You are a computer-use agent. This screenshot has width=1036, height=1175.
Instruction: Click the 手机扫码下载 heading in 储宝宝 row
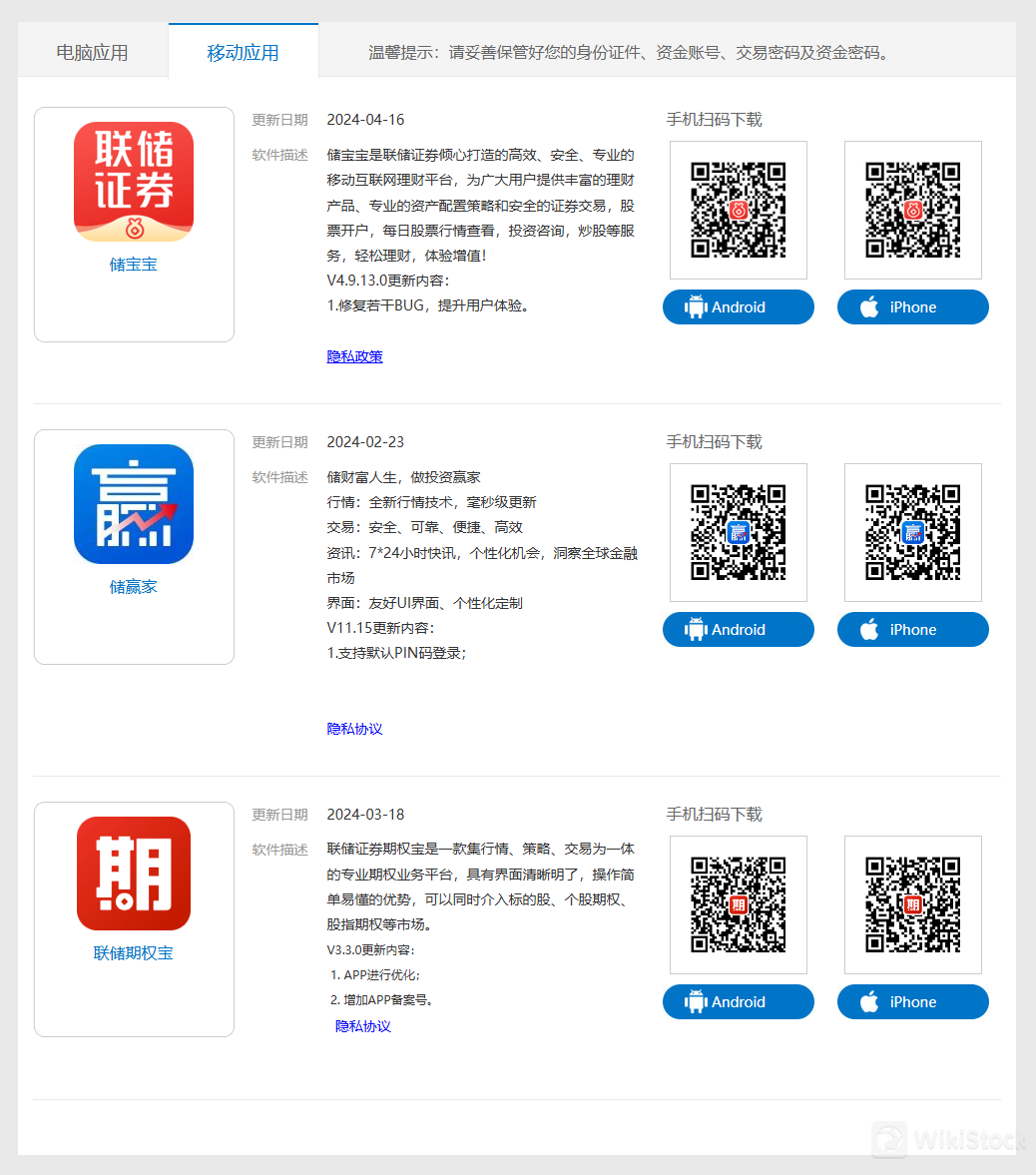714,120
